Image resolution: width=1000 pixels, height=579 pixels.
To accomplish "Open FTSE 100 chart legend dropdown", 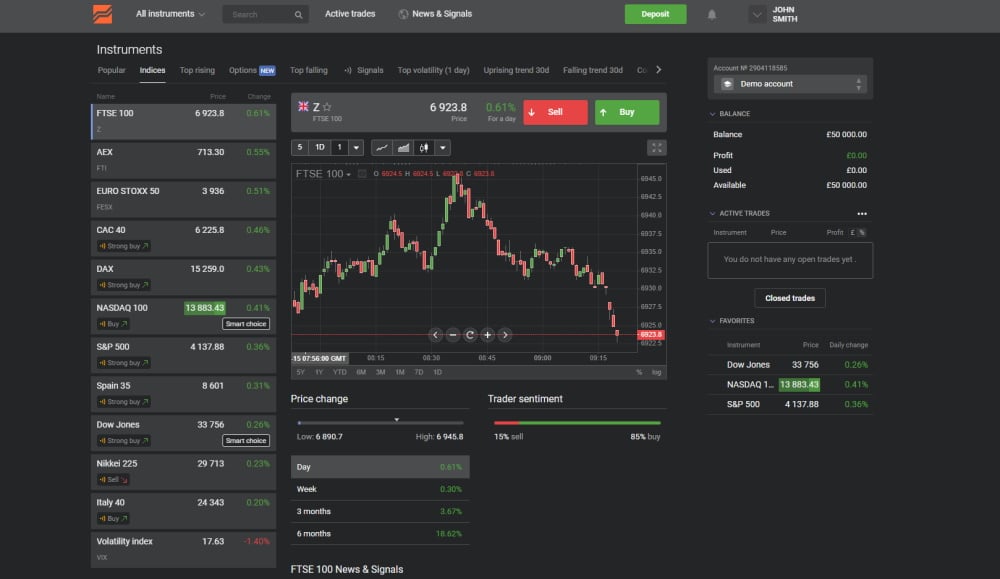I will pyautogui.click(x=348, y=175).
